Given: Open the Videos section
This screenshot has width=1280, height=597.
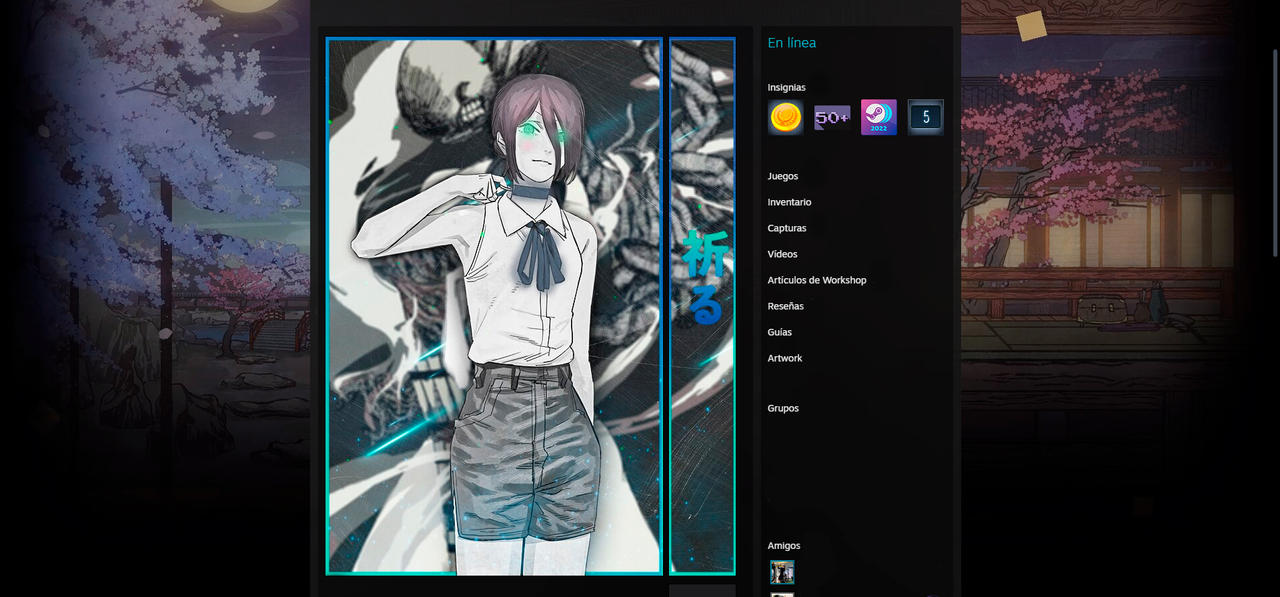Looking at the screenshot, I should [x=783, y=254].
